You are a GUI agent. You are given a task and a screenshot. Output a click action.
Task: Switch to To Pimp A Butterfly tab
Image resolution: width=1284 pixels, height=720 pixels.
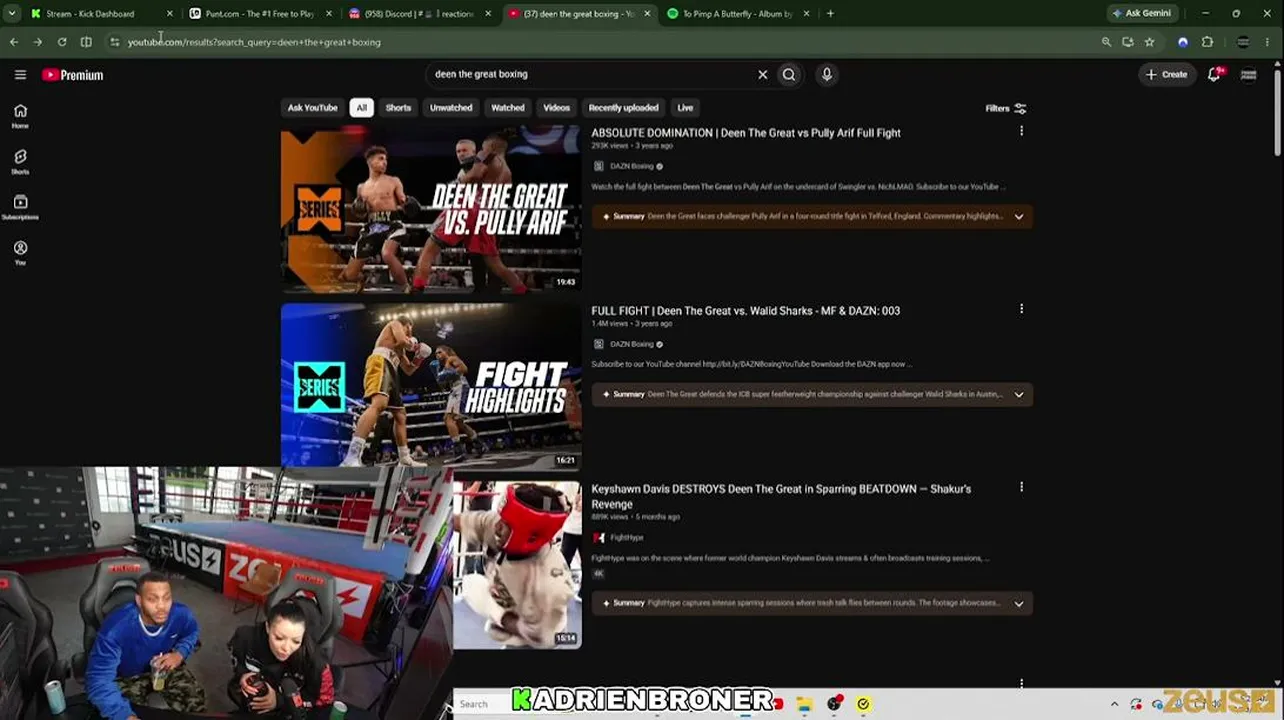point(737,14)
